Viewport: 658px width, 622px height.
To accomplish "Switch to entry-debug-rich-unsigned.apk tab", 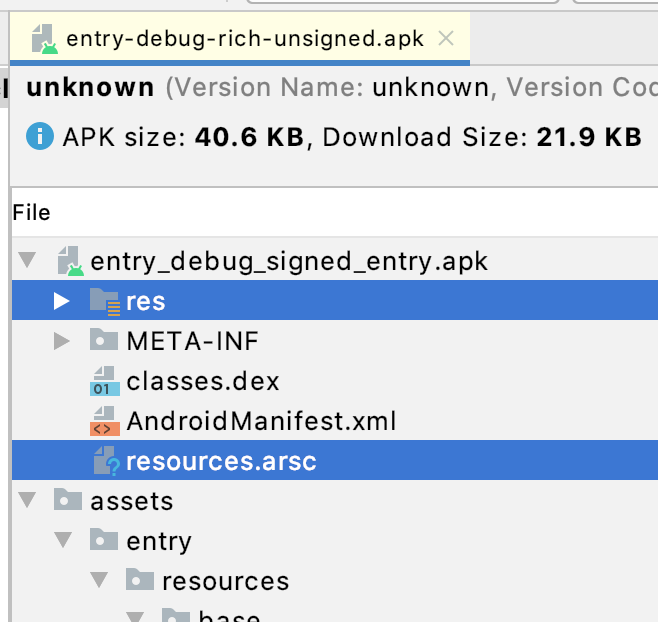I will 240,39.
